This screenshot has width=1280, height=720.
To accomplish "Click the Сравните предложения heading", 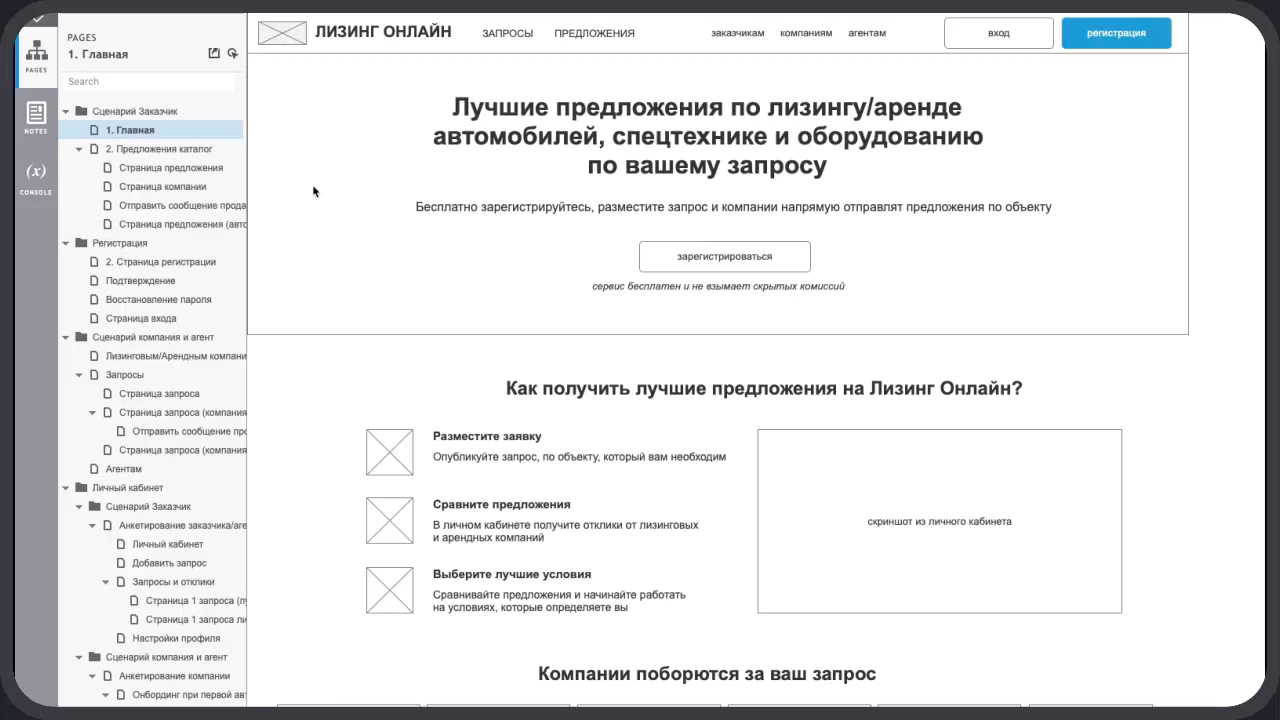I will [502, 505].
